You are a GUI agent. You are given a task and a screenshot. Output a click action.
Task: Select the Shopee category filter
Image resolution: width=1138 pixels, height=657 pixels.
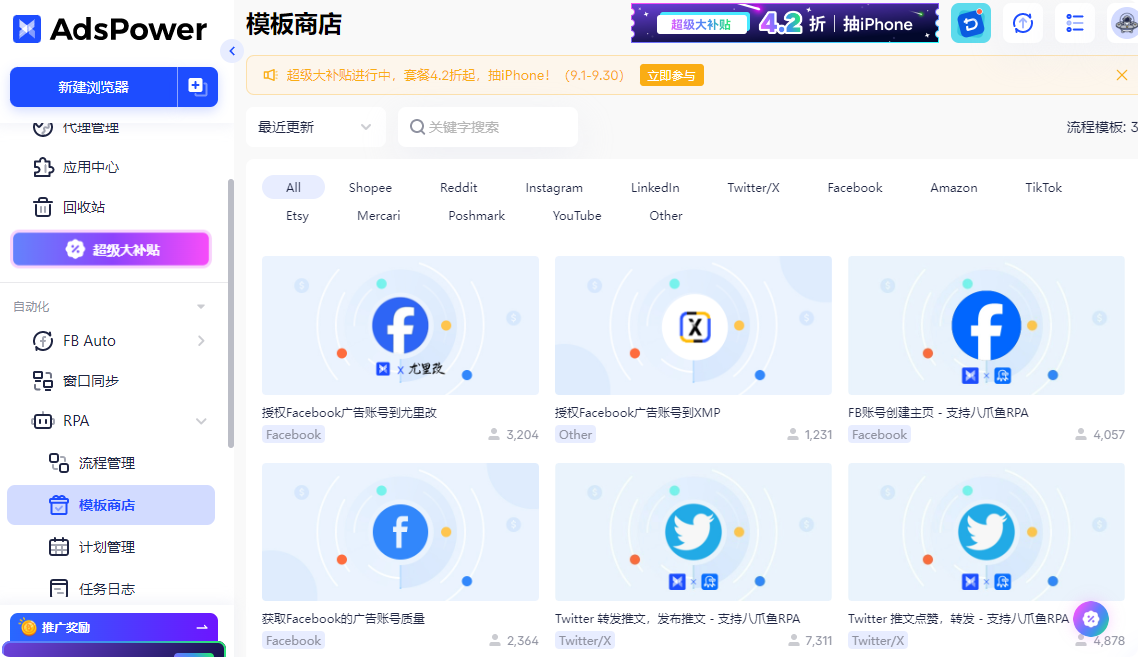pos(370,187)
